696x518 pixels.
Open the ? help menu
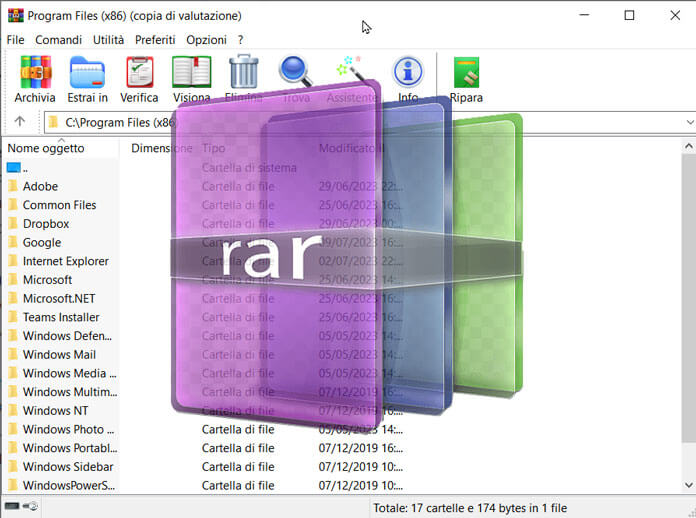[x=240, y=40]
